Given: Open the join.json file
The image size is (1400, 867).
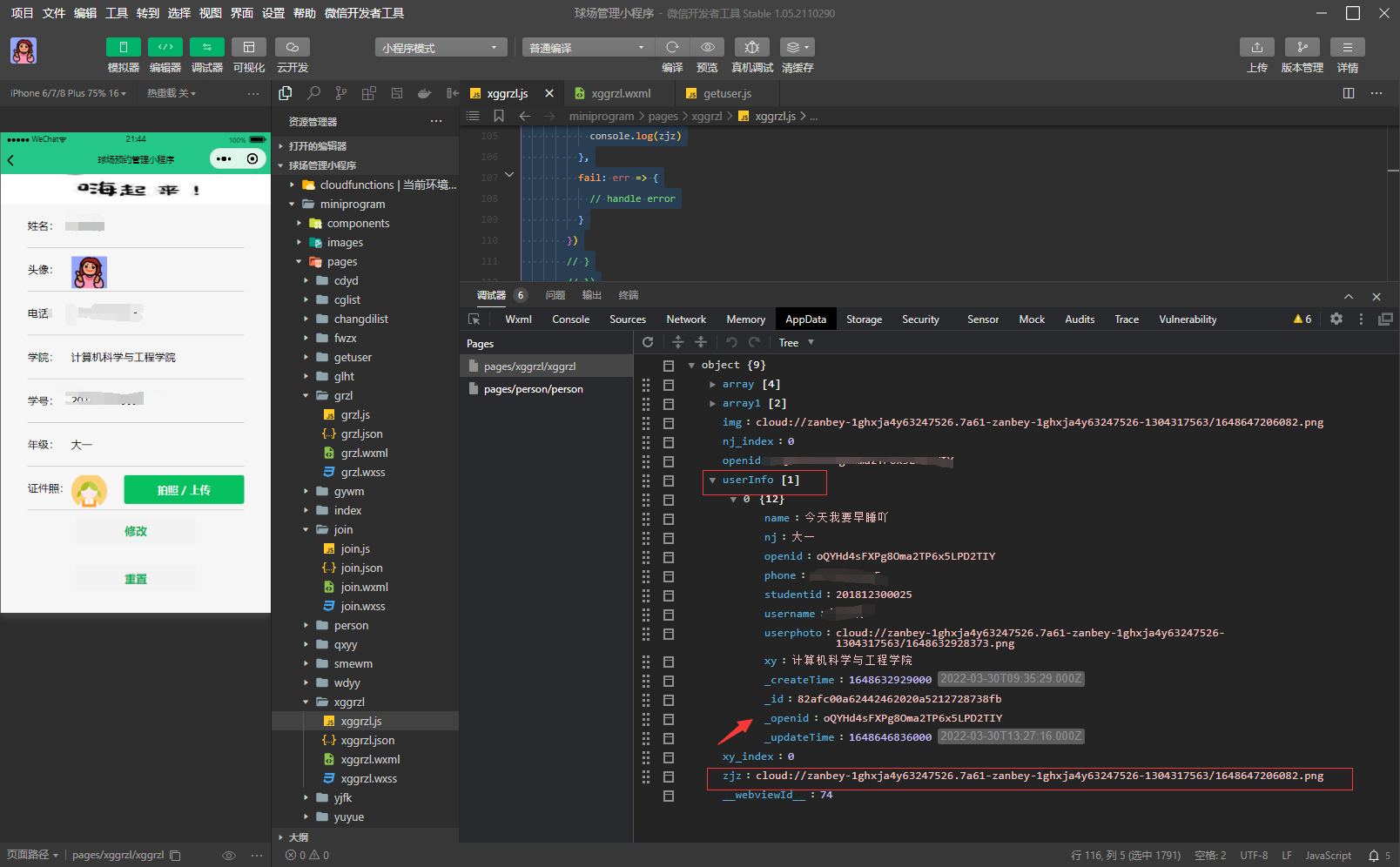Looking at the screenshot, I should tap(361, 568).
